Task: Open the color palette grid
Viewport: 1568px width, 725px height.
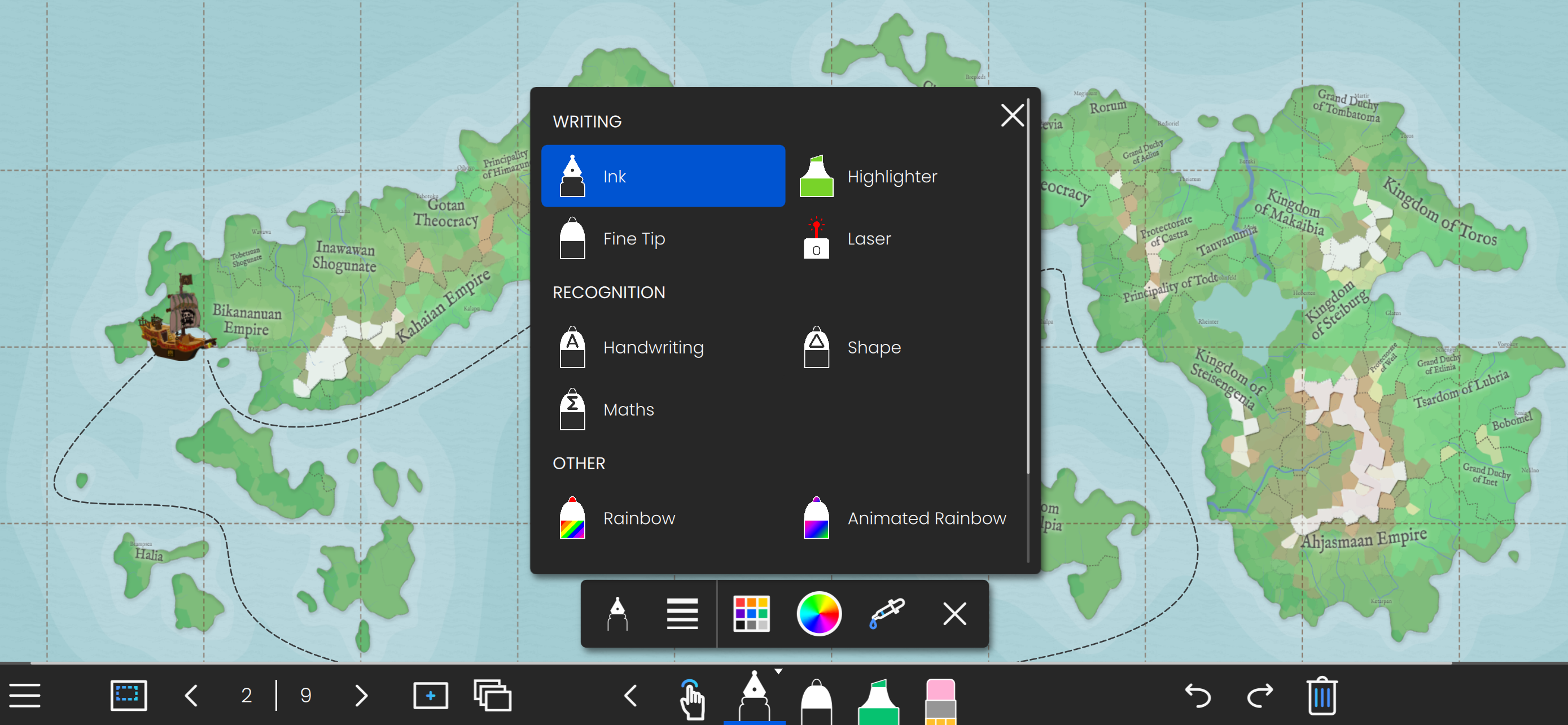Action: pos(751,614)
